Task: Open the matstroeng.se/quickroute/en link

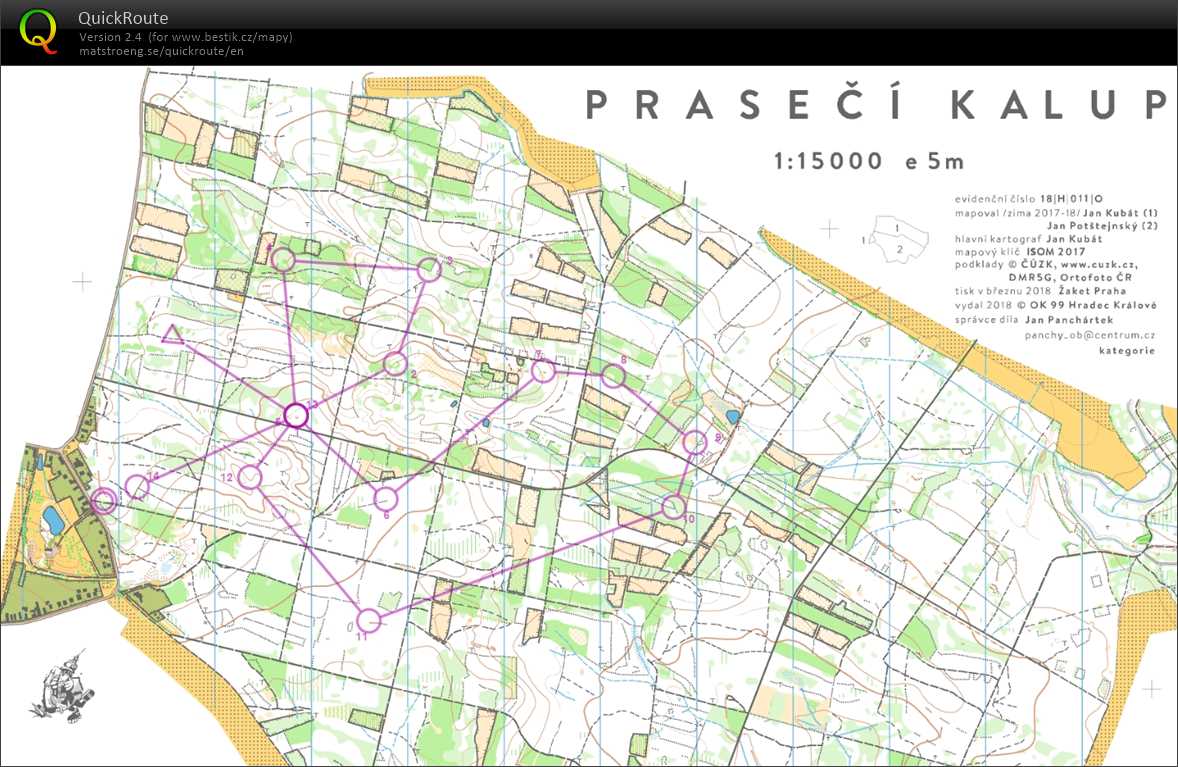Action: (161, 51)
